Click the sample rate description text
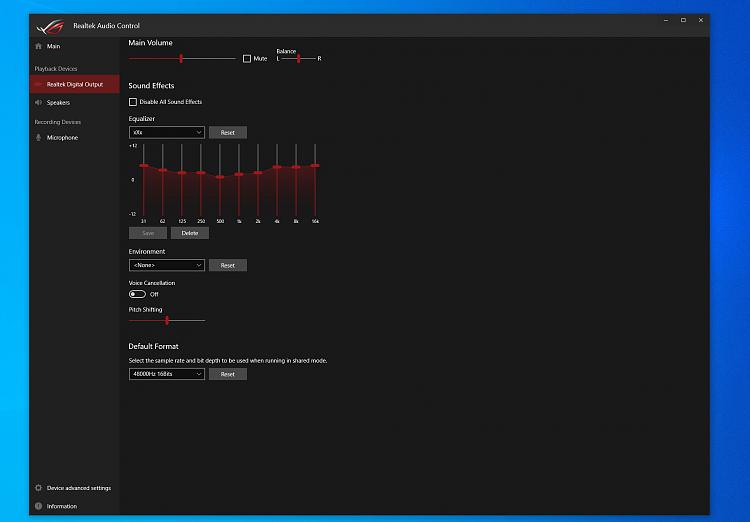The width and height of the screenshot is (750, 522). 228,360
